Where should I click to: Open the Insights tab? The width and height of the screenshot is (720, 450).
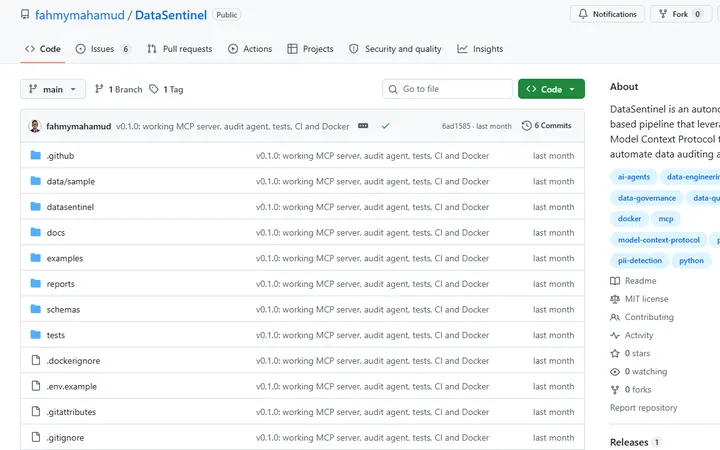click(x=480, y=49)
